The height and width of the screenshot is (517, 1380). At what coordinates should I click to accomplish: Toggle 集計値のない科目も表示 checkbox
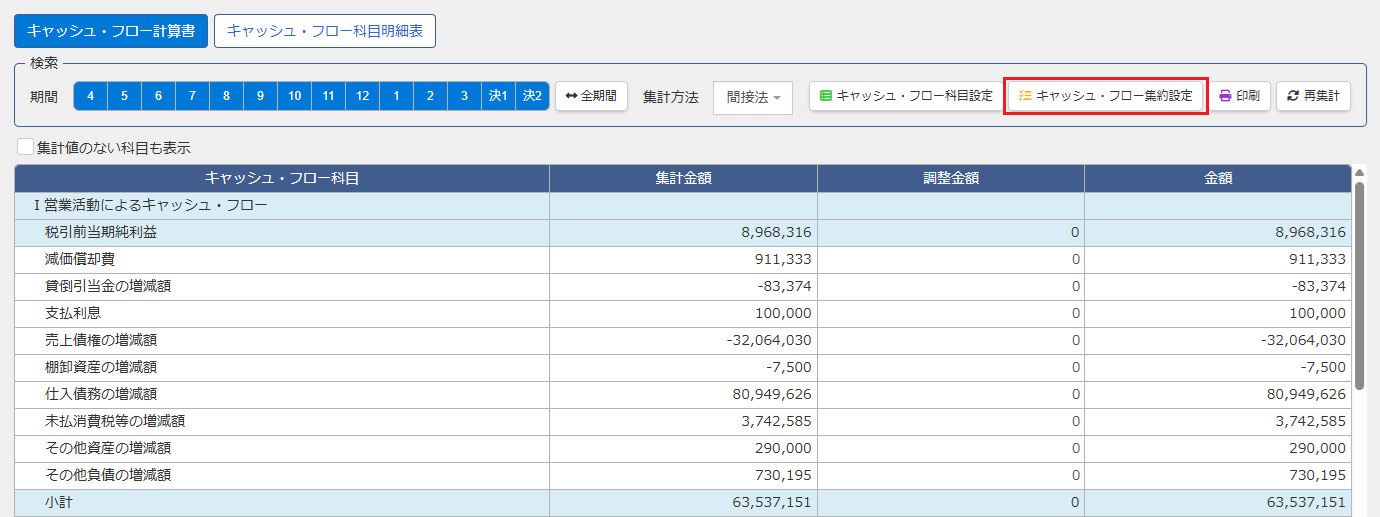point(26,148)
